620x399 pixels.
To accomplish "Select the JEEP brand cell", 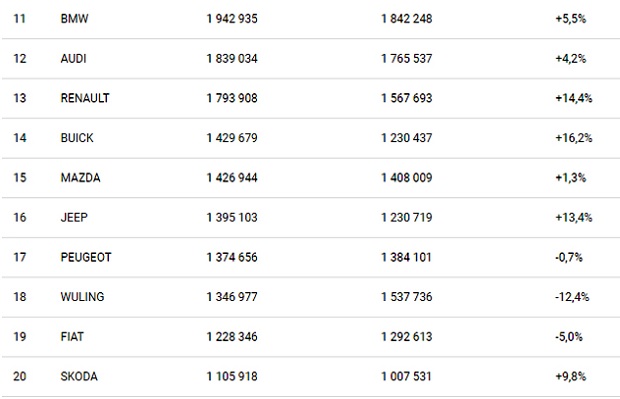I will coord(74,217).
